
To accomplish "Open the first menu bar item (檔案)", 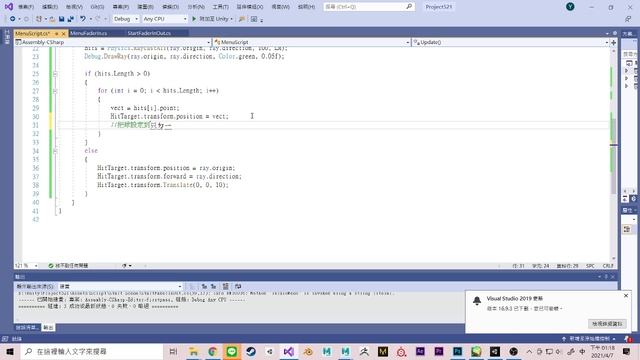I will pos(26,7).
